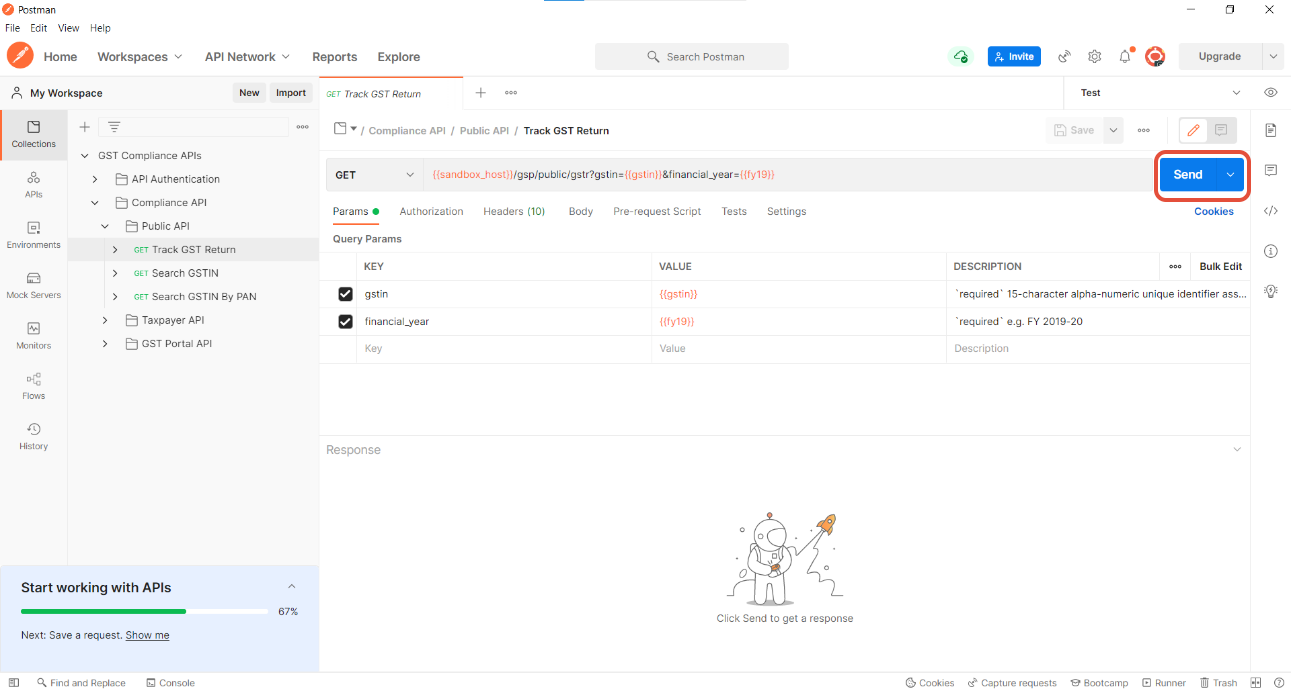Image resolution: width=1291 pixels, height=691 pixels.
Task: Open the Cookies link beside tabs
Action: pos(1214,211)
